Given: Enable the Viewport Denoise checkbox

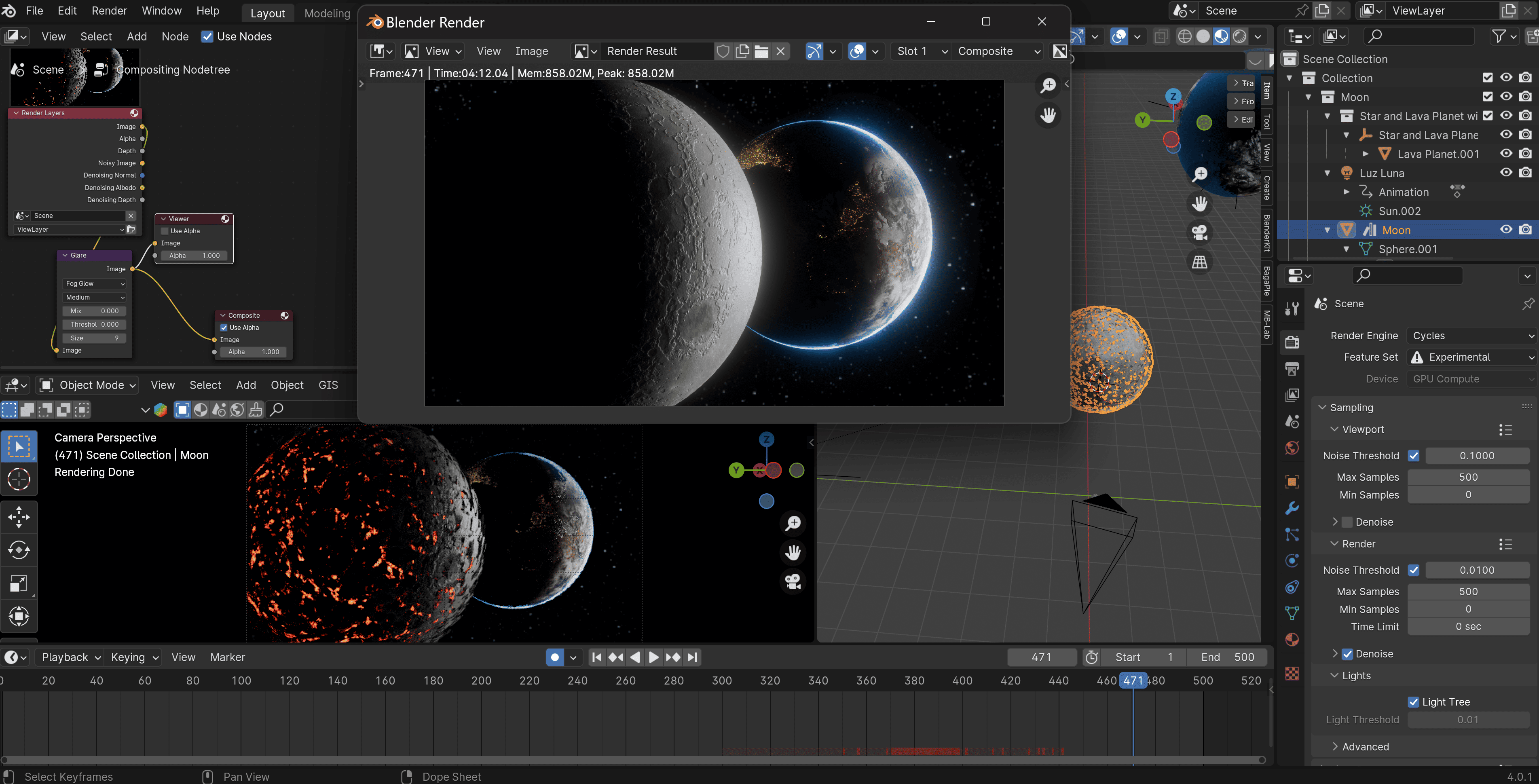Looking at the screenshot, I should [x=1347, y=522].
